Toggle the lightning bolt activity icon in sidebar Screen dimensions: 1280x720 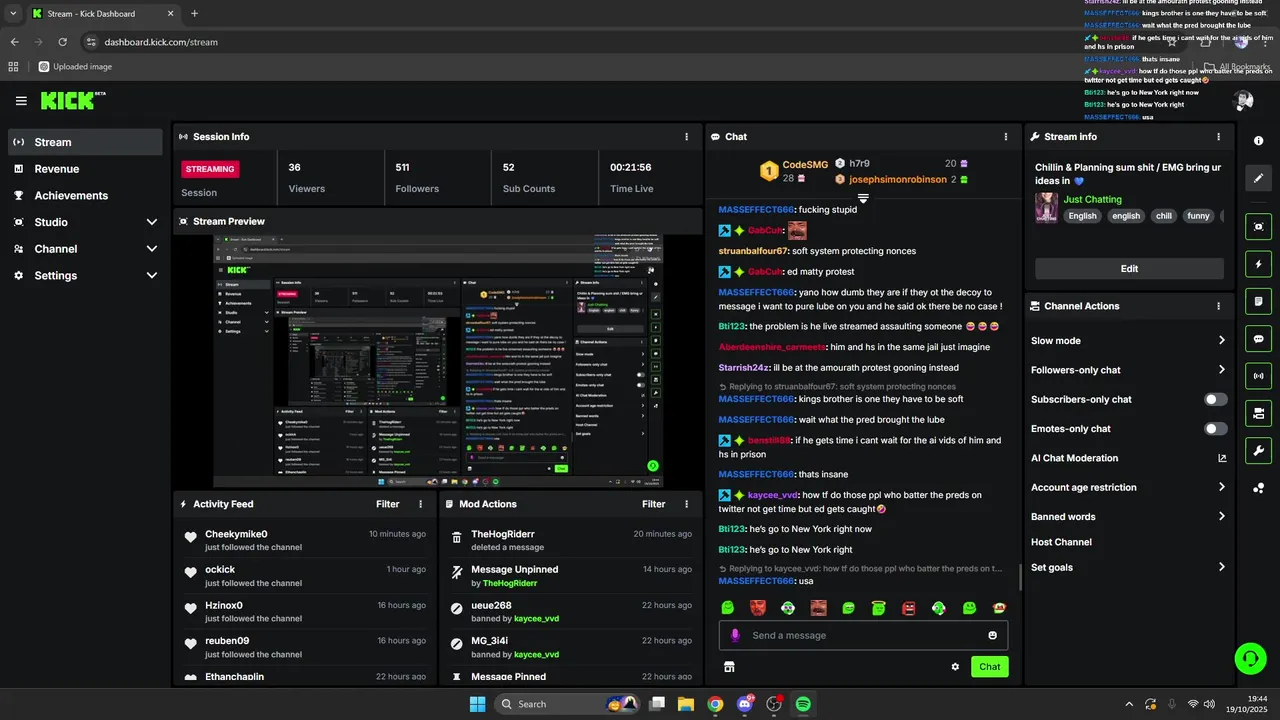1259,264
